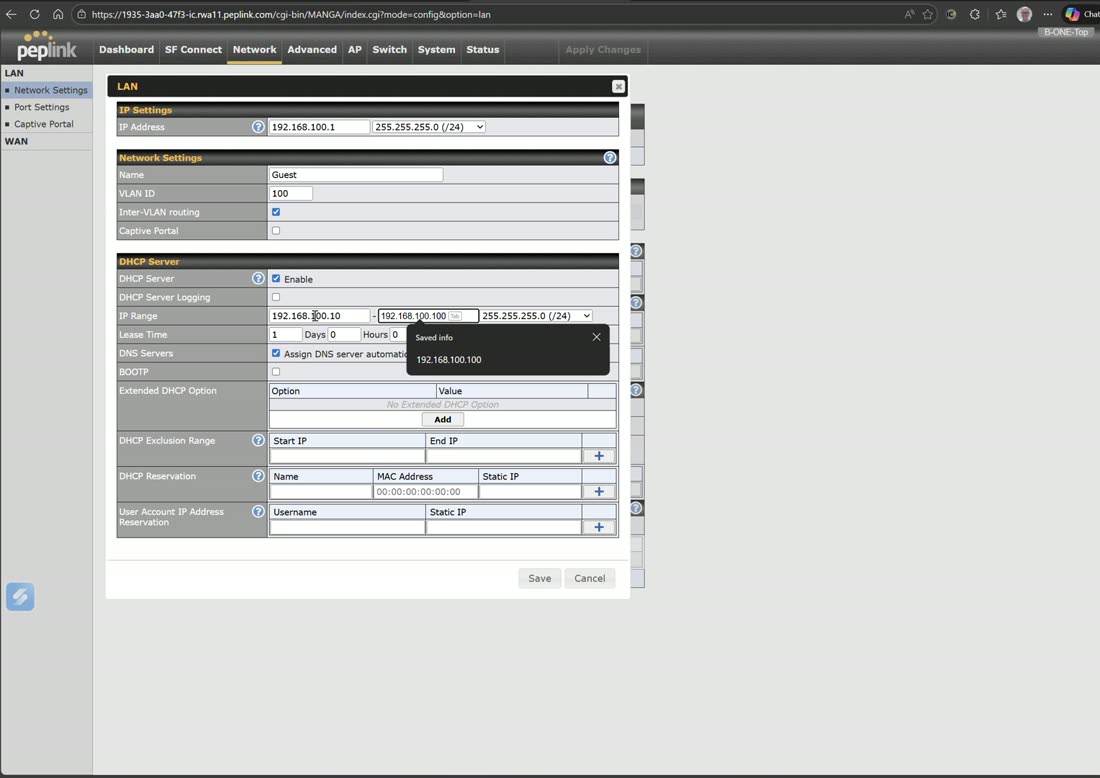Select the Network tab
Image resolution: width=1100 pixels, height=778 pixels.
point(255,49)
